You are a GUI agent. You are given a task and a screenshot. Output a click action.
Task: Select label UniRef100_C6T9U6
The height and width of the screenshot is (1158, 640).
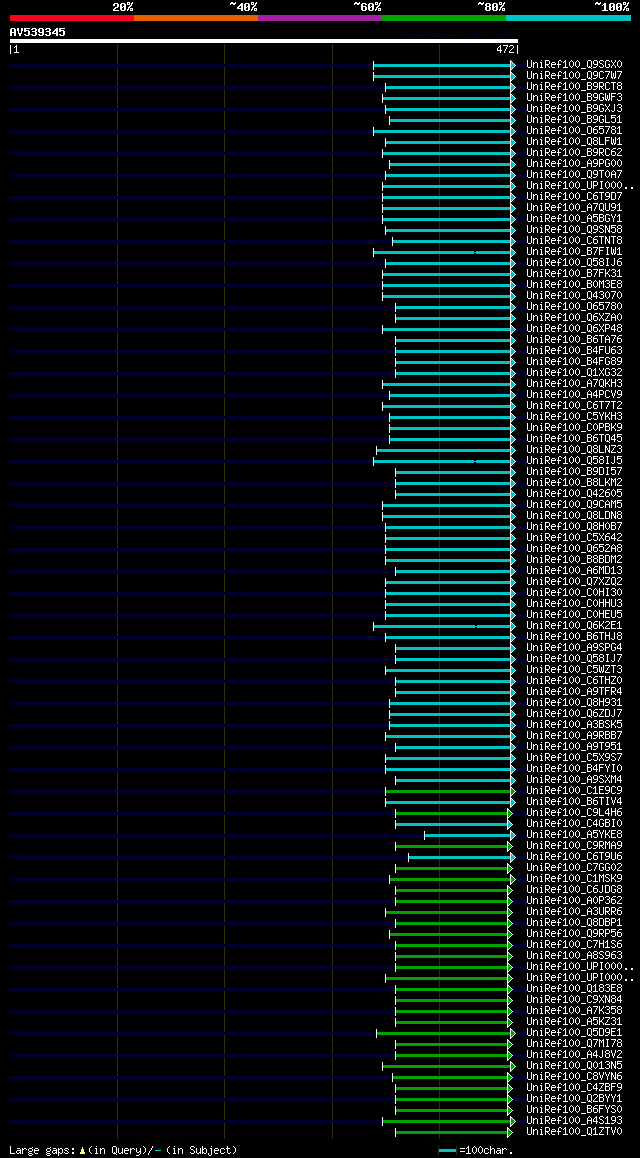[574, 857]
